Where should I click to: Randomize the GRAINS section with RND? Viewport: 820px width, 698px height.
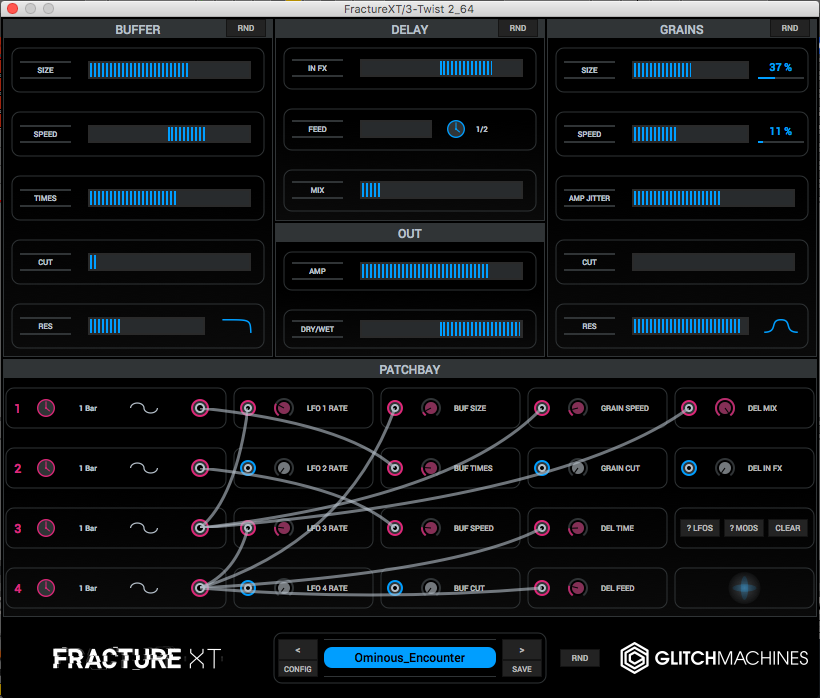coord(790,28)
